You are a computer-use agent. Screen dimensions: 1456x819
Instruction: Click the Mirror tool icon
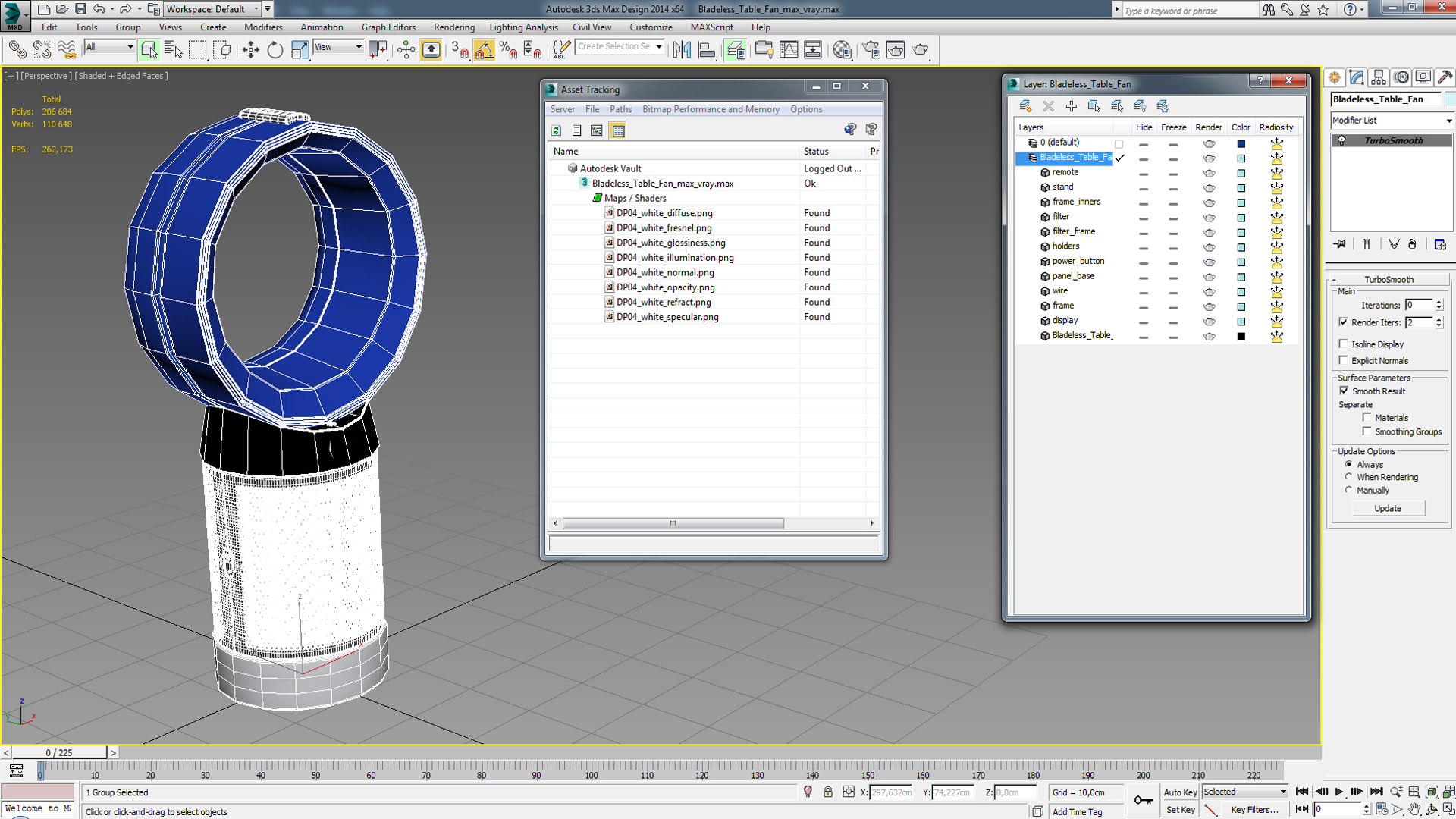click(682, 50)
